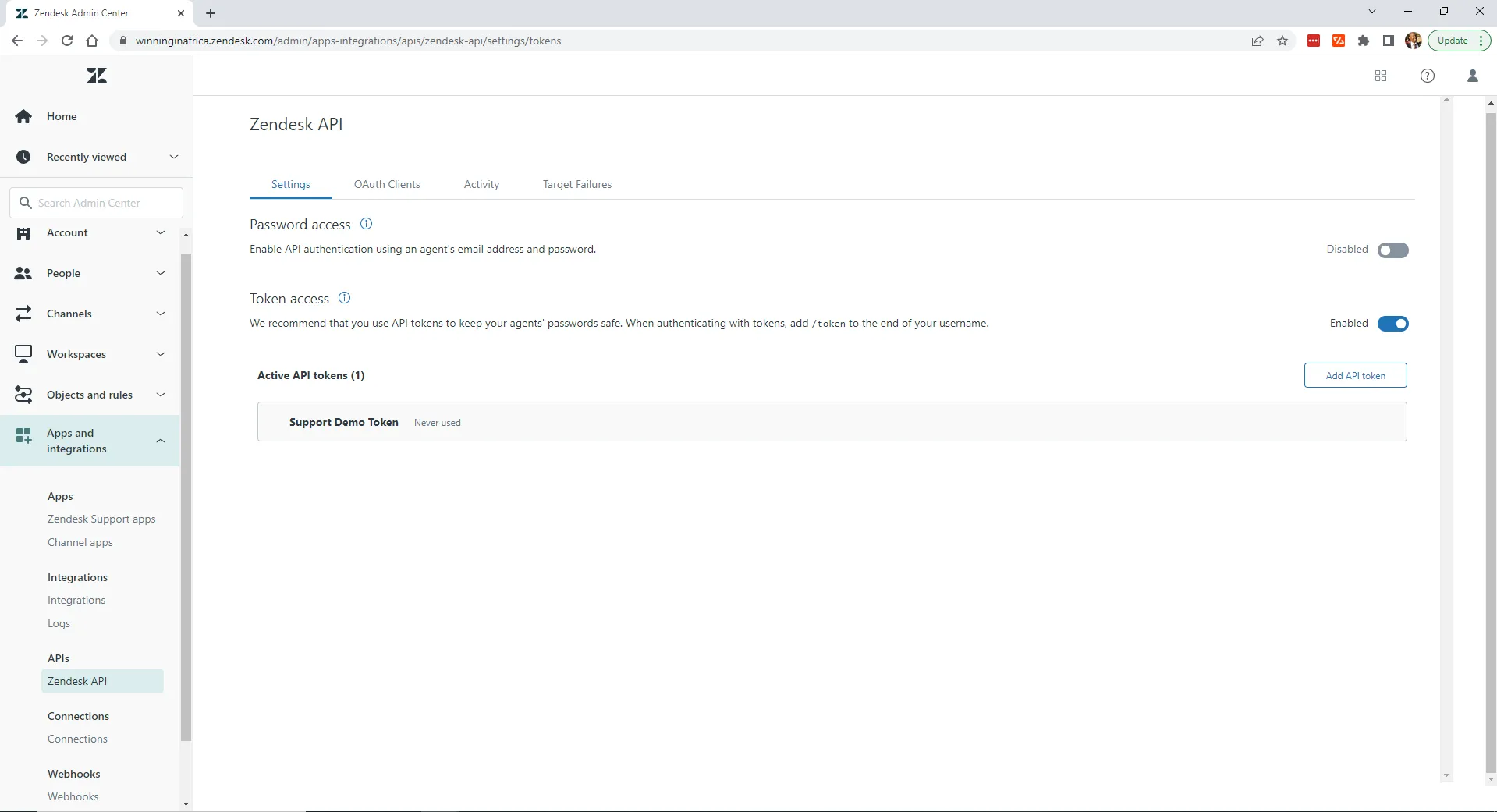
Task: Click the Channels arrows icon
Action: coord(23,314)
